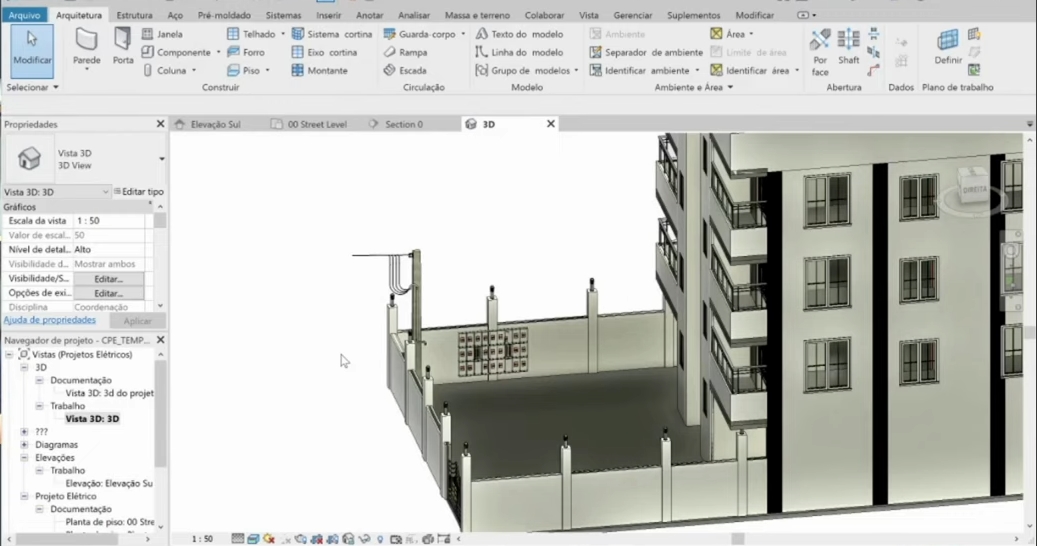Viewport: 1037px width, 546px height.
Task: Collapse the Elevações tree node
Action: coord(25,458)
